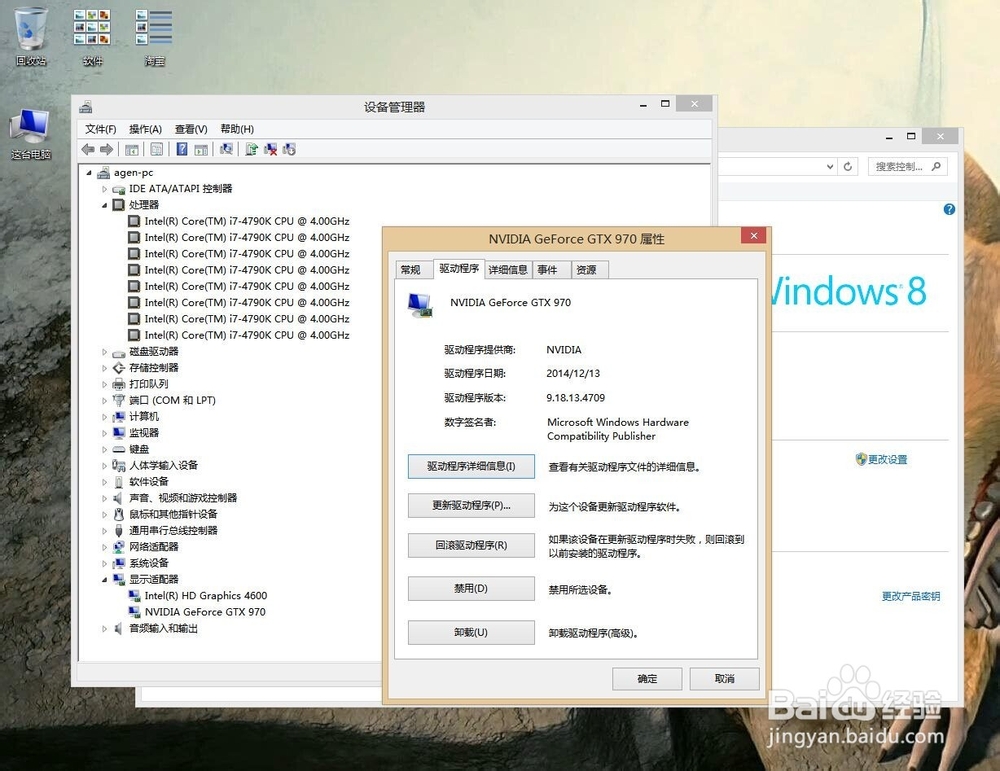This screenshot has height=771, width=1000.
Task: Expand the 存储控制器 node
Action: click(105, 368)
